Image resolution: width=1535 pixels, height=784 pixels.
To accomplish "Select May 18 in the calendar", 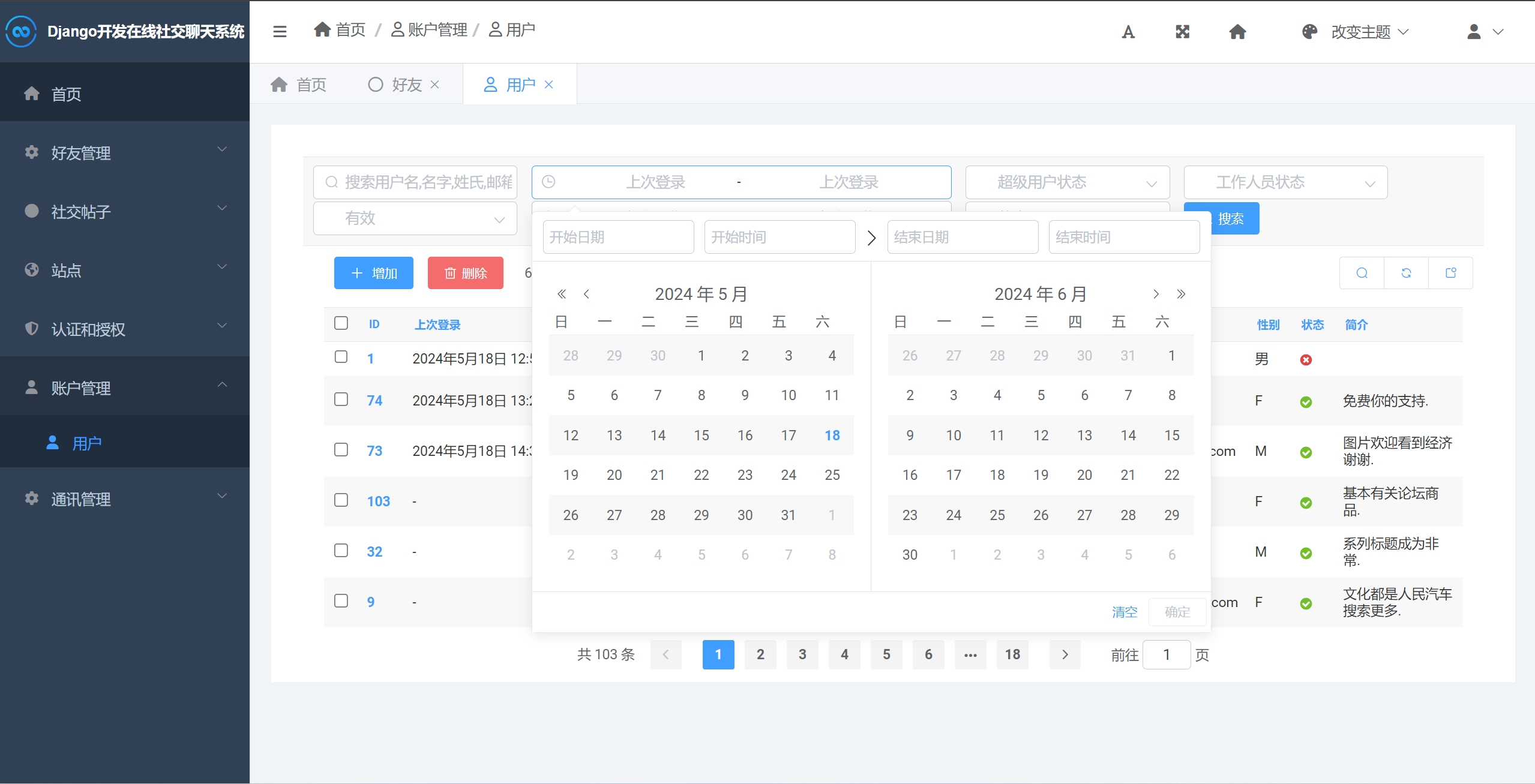I will (x=832, y=435).
